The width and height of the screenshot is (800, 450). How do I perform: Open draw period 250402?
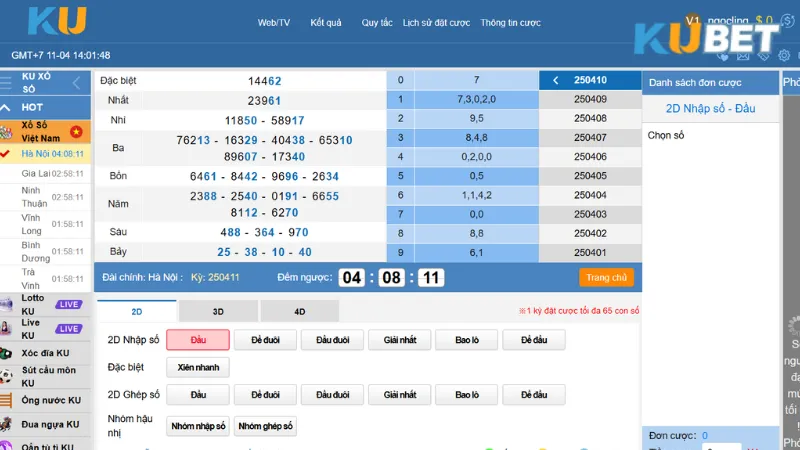coord(590,233)
